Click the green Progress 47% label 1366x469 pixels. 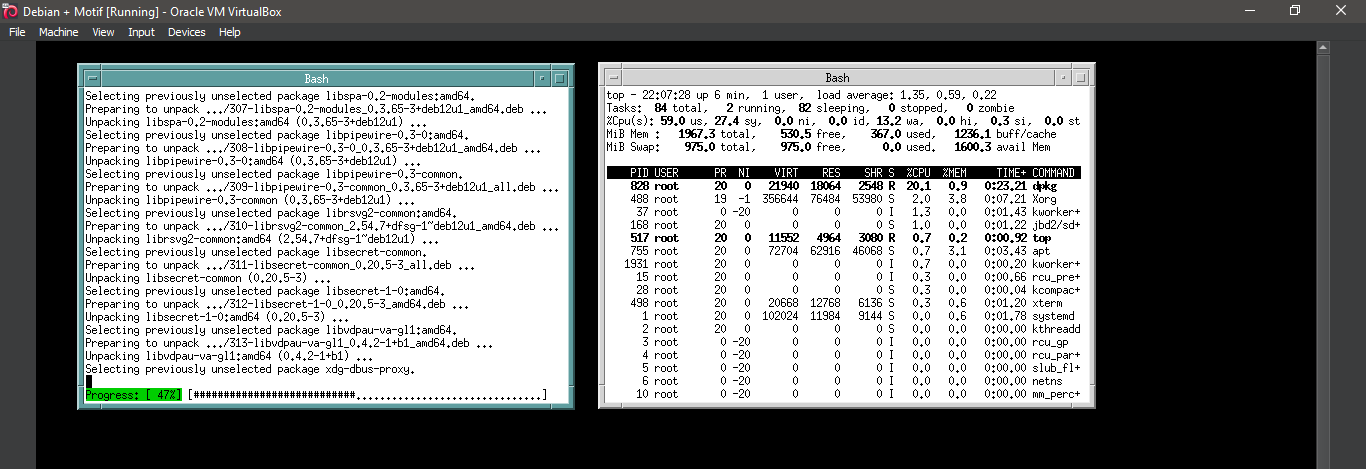(x=133, y=395)
